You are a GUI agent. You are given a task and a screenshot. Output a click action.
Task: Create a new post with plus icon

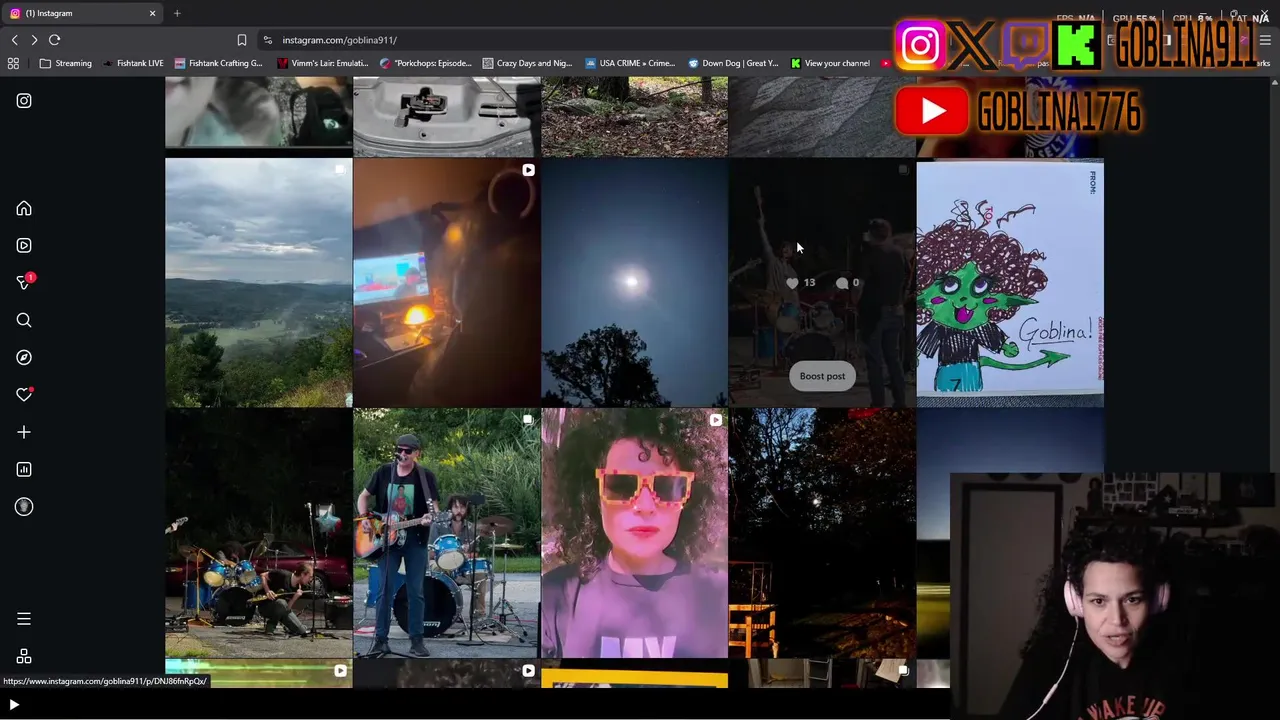[x=24, y=432]
